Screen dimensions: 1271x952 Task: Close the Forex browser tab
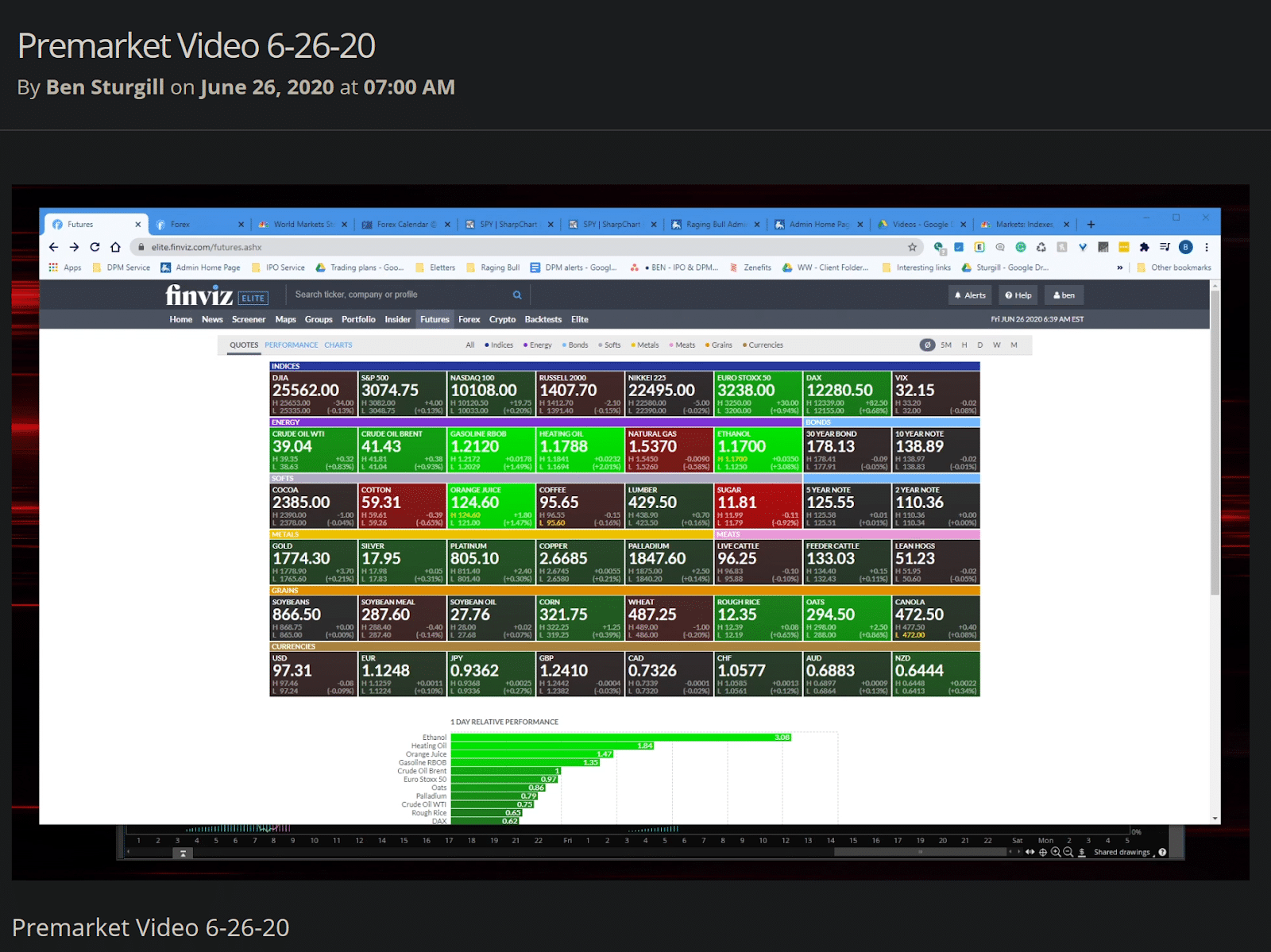pos(241,225)
